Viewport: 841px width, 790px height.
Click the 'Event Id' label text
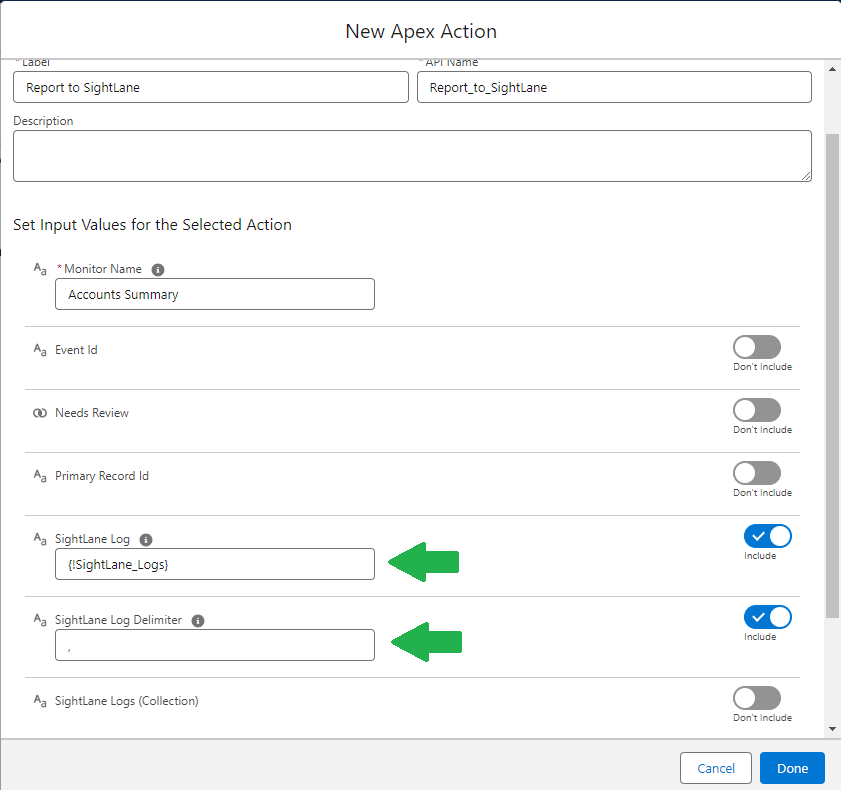click(76, 350)
